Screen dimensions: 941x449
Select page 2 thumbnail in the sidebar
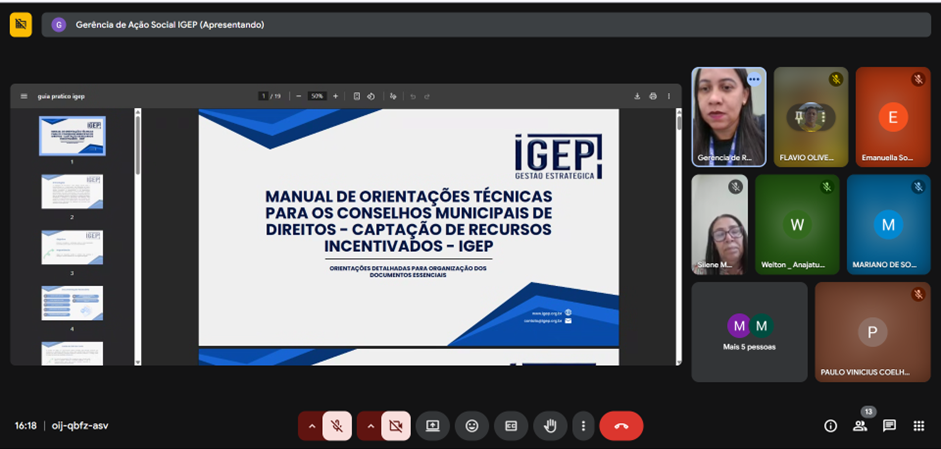[x=71, y=192]
